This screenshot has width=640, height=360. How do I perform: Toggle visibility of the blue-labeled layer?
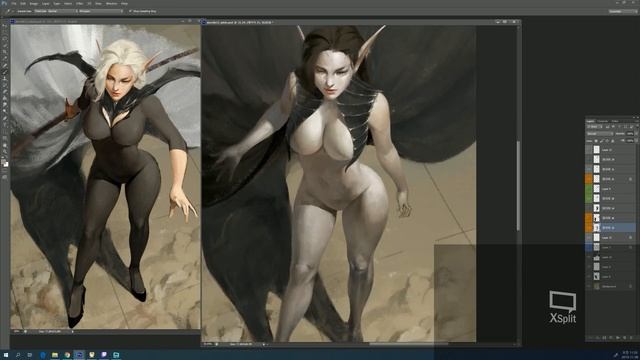tap(588, 247)
